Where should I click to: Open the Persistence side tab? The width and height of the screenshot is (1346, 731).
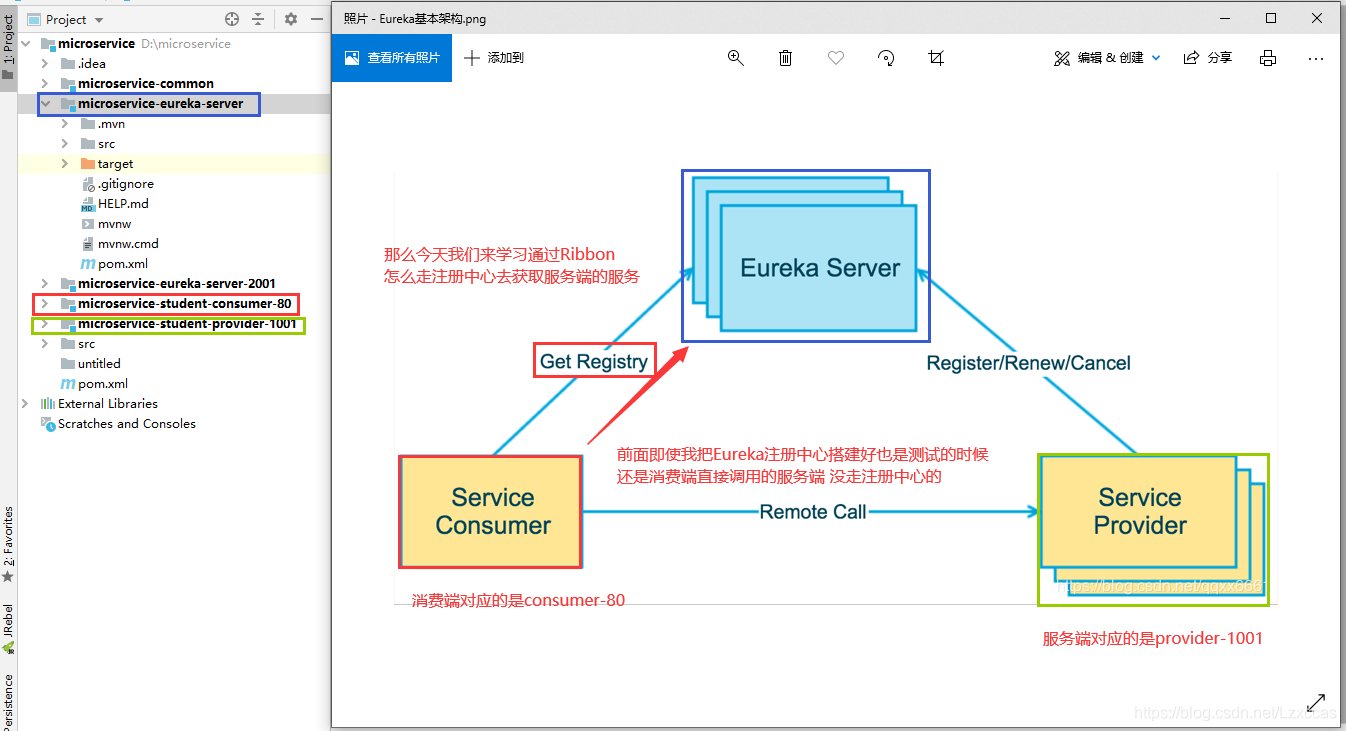pyautogui.click(x=8, y=700)
